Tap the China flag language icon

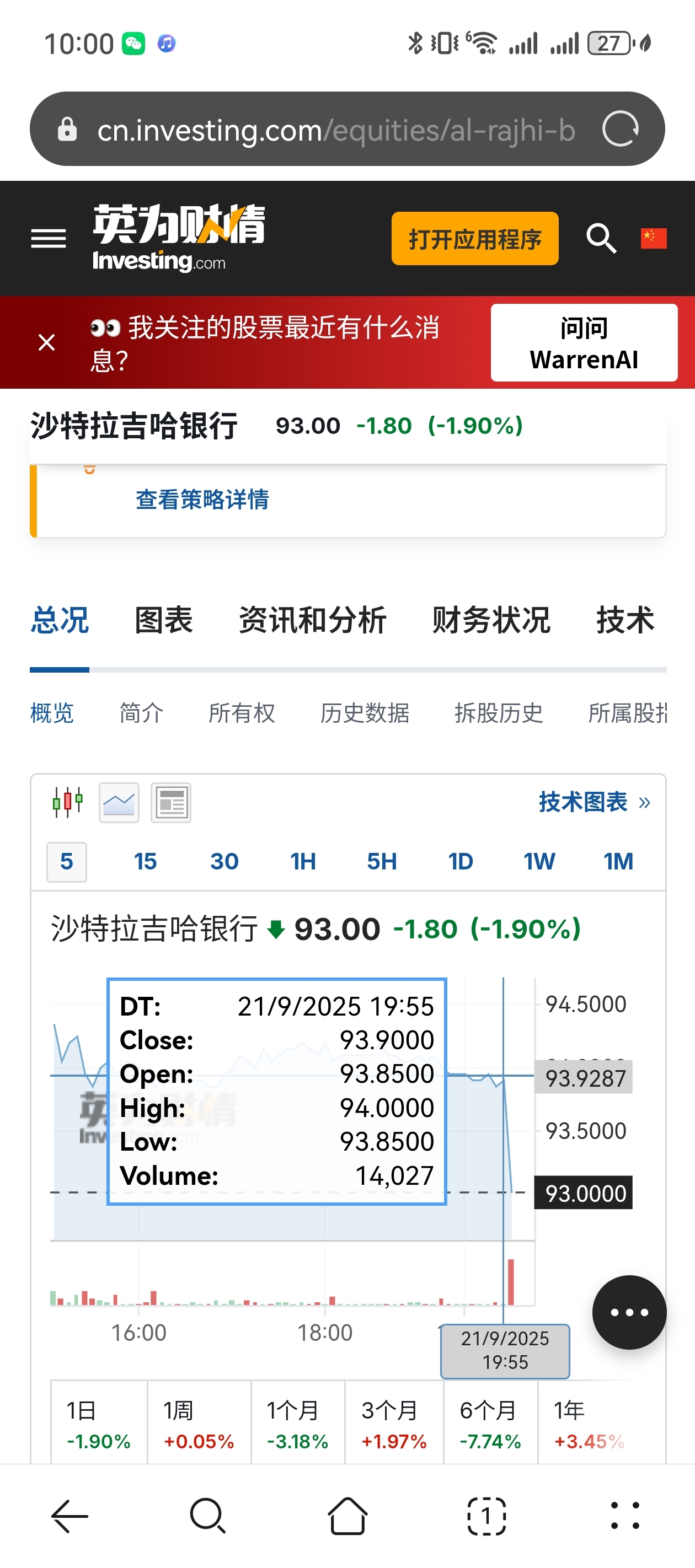654,238
